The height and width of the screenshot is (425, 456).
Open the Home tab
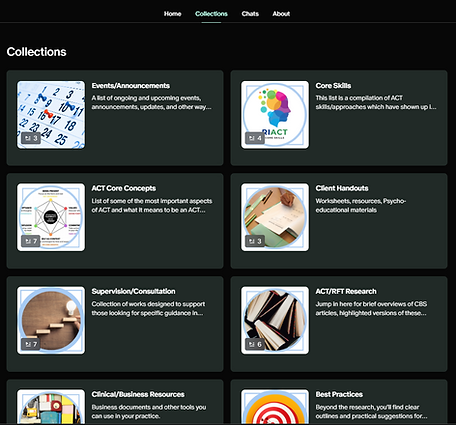172,14
